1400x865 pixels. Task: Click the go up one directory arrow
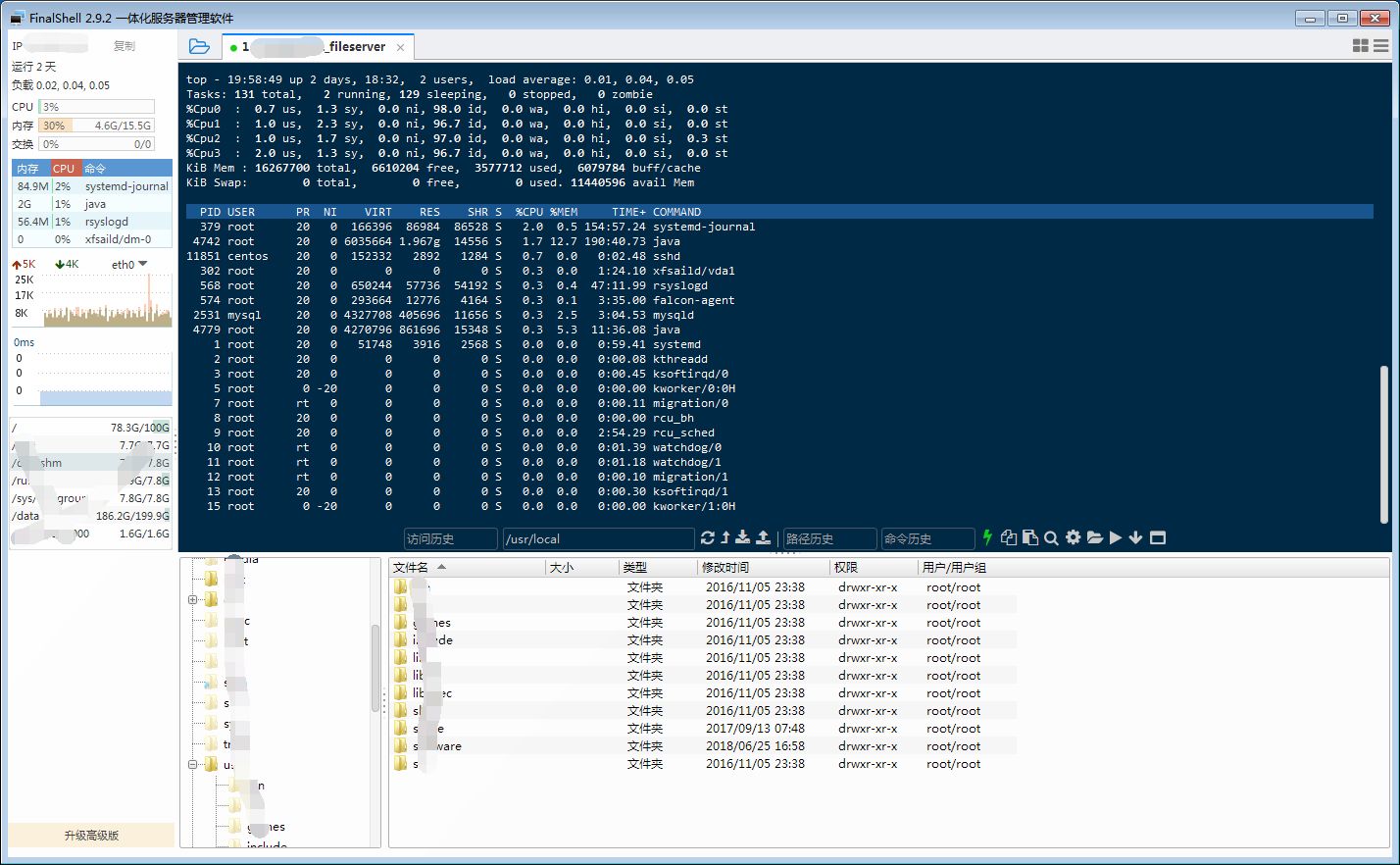pos(725,537)
